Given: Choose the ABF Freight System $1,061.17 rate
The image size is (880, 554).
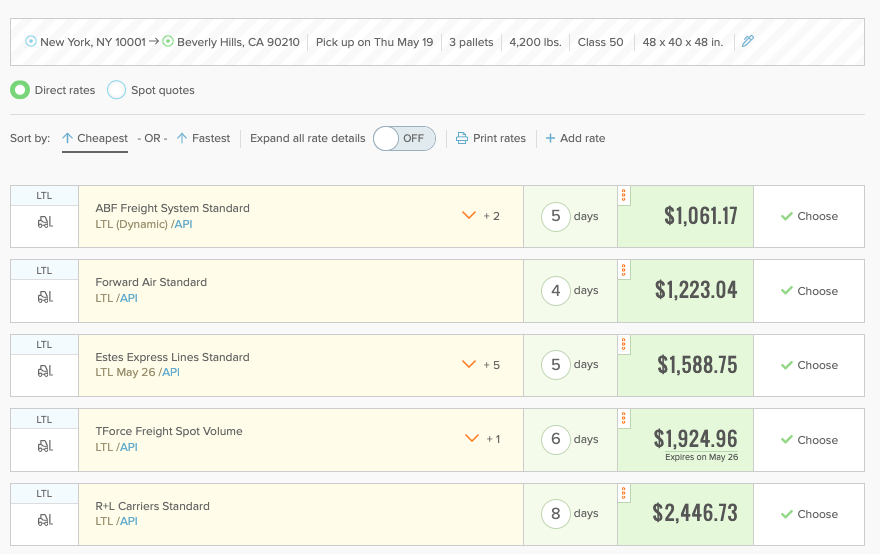Looking at the screenshot, I should point(809,216).
